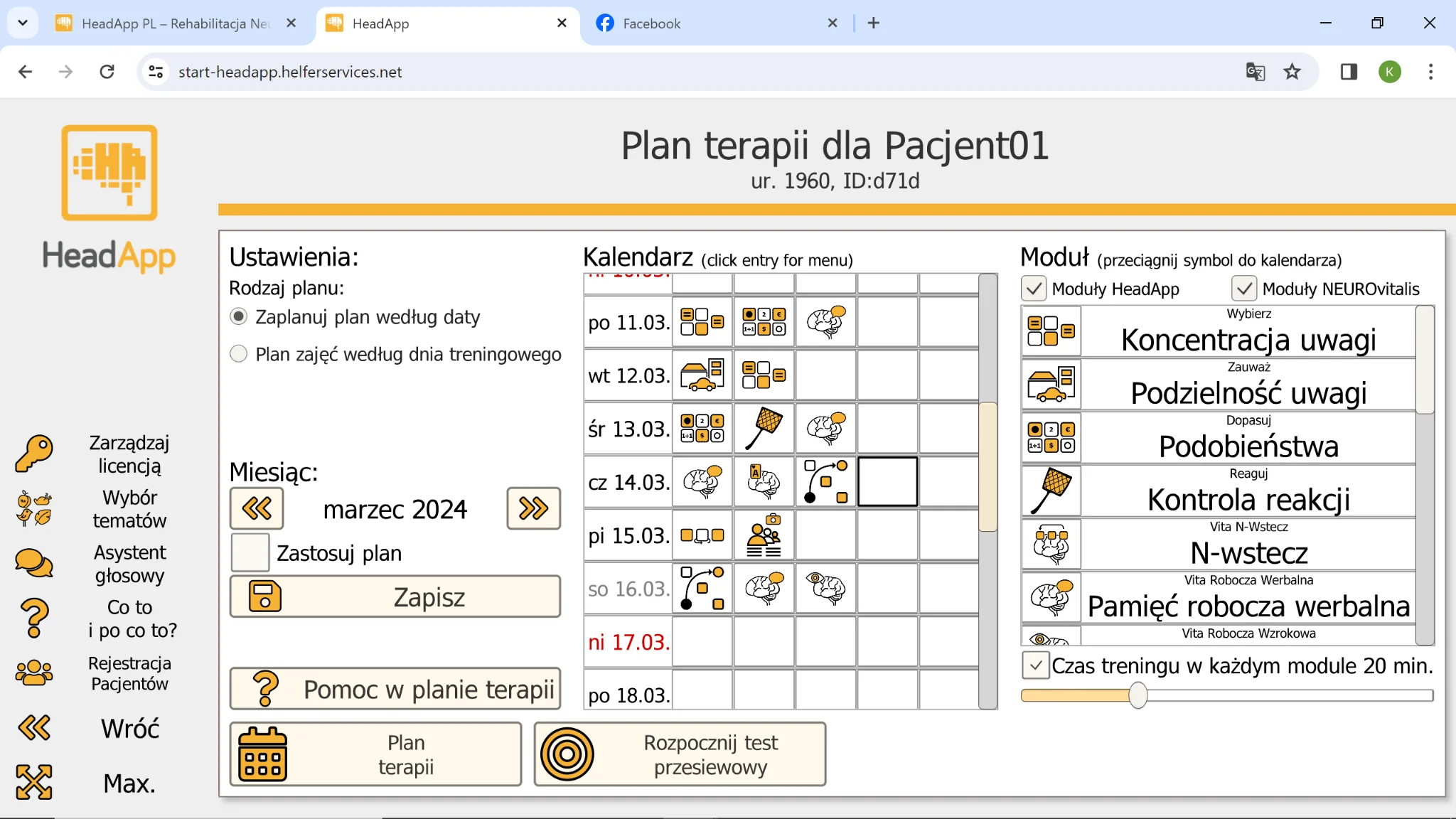Open browser side panel icon
The width and height of the screenshot is (1456, 819).
pyautogui.click(x=1349, y=72)
